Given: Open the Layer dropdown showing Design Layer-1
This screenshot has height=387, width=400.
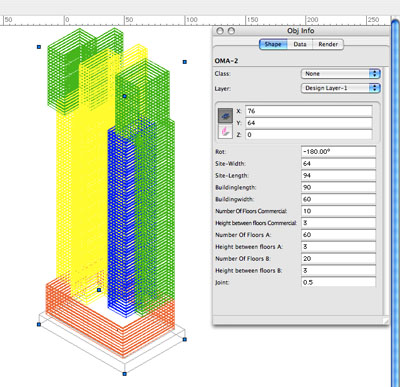Looking at the screenshot, I should point(341,88).
